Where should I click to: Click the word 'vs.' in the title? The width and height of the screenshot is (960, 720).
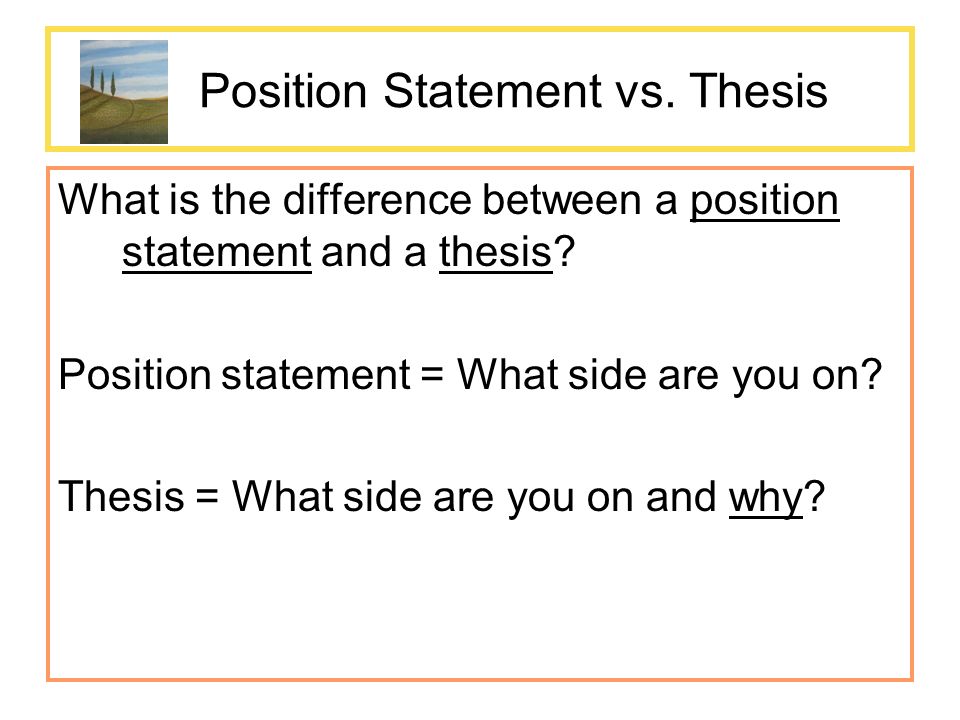tap(645, 92)
